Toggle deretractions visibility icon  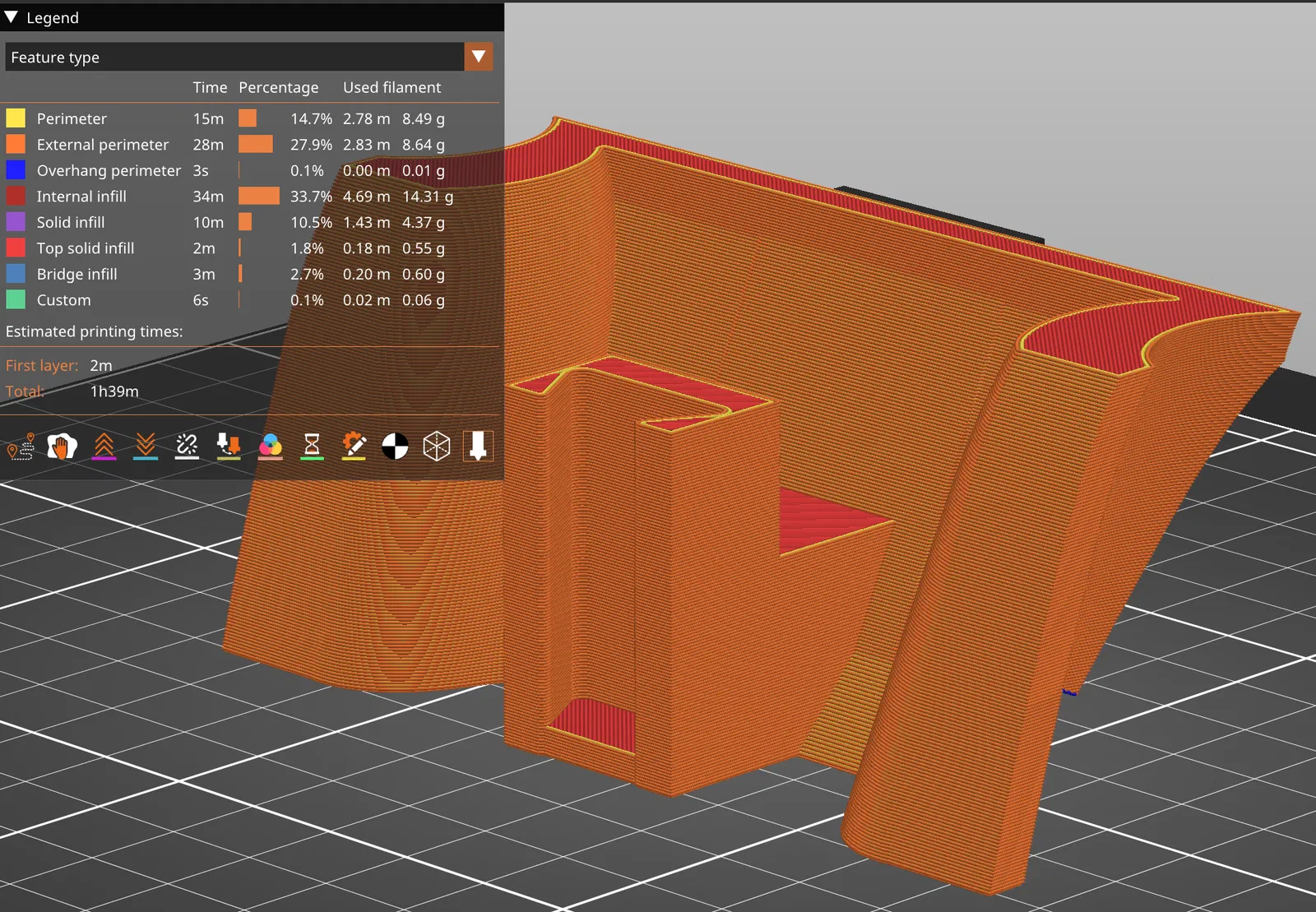click(146, 446)
